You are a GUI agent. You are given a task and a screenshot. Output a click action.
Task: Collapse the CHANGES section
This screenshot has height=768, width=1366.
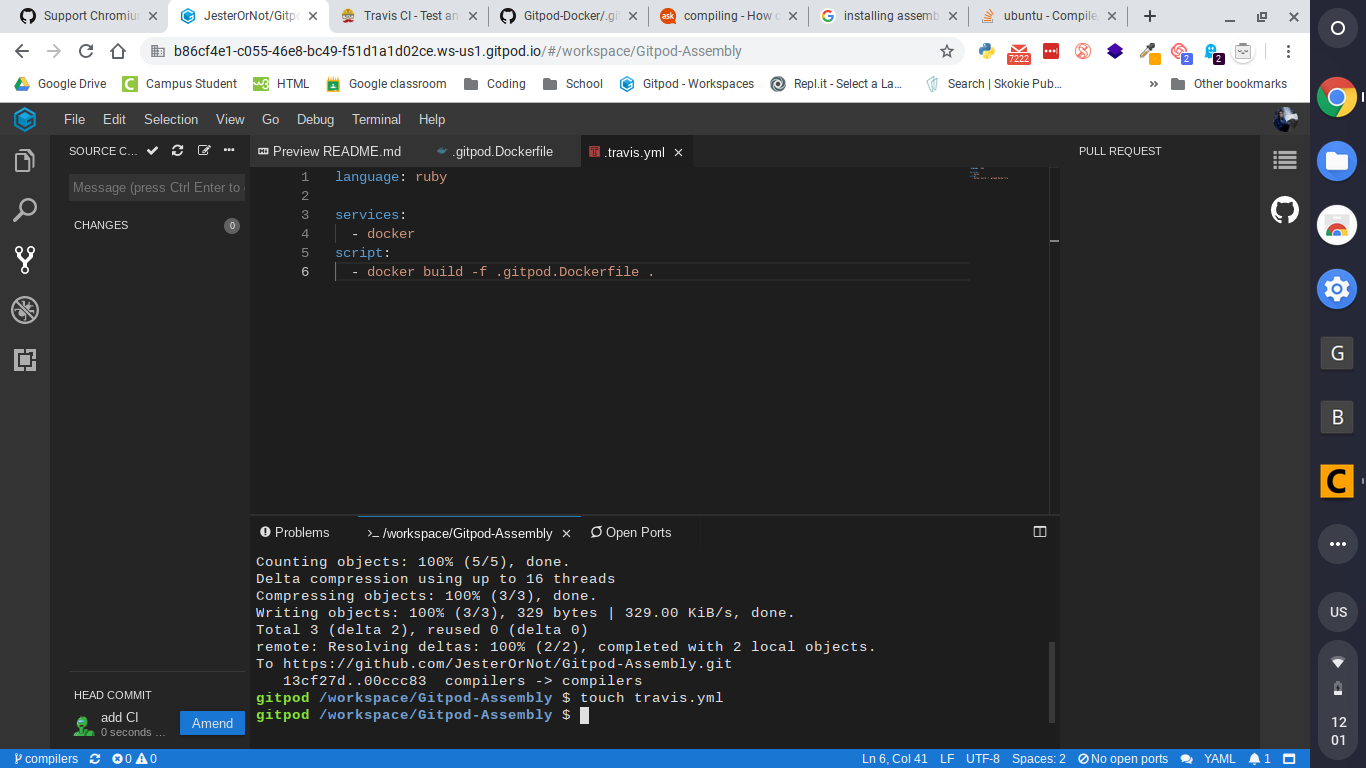100,225
